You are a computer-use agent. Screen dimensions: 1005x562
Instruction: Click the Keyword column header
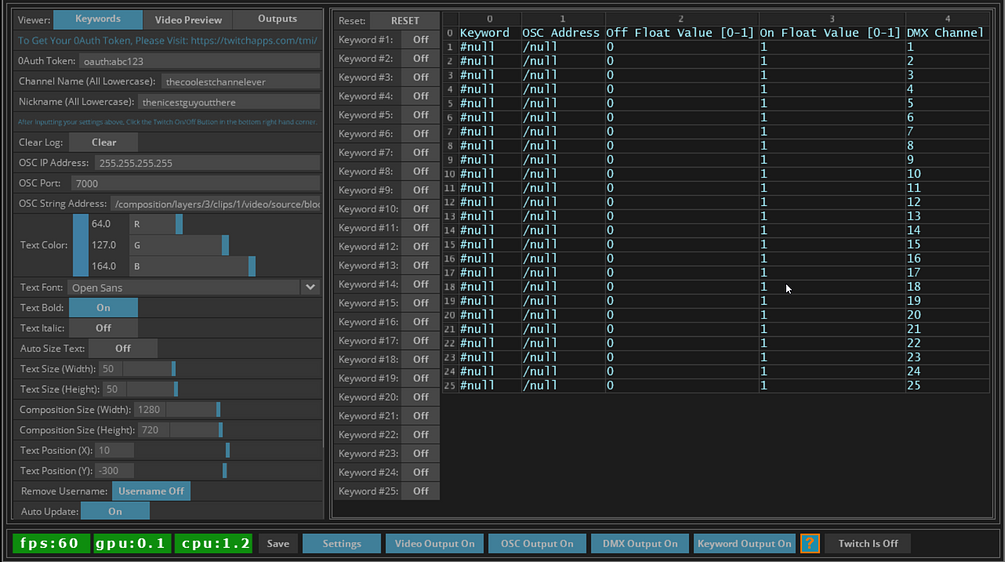coord(489,33)
